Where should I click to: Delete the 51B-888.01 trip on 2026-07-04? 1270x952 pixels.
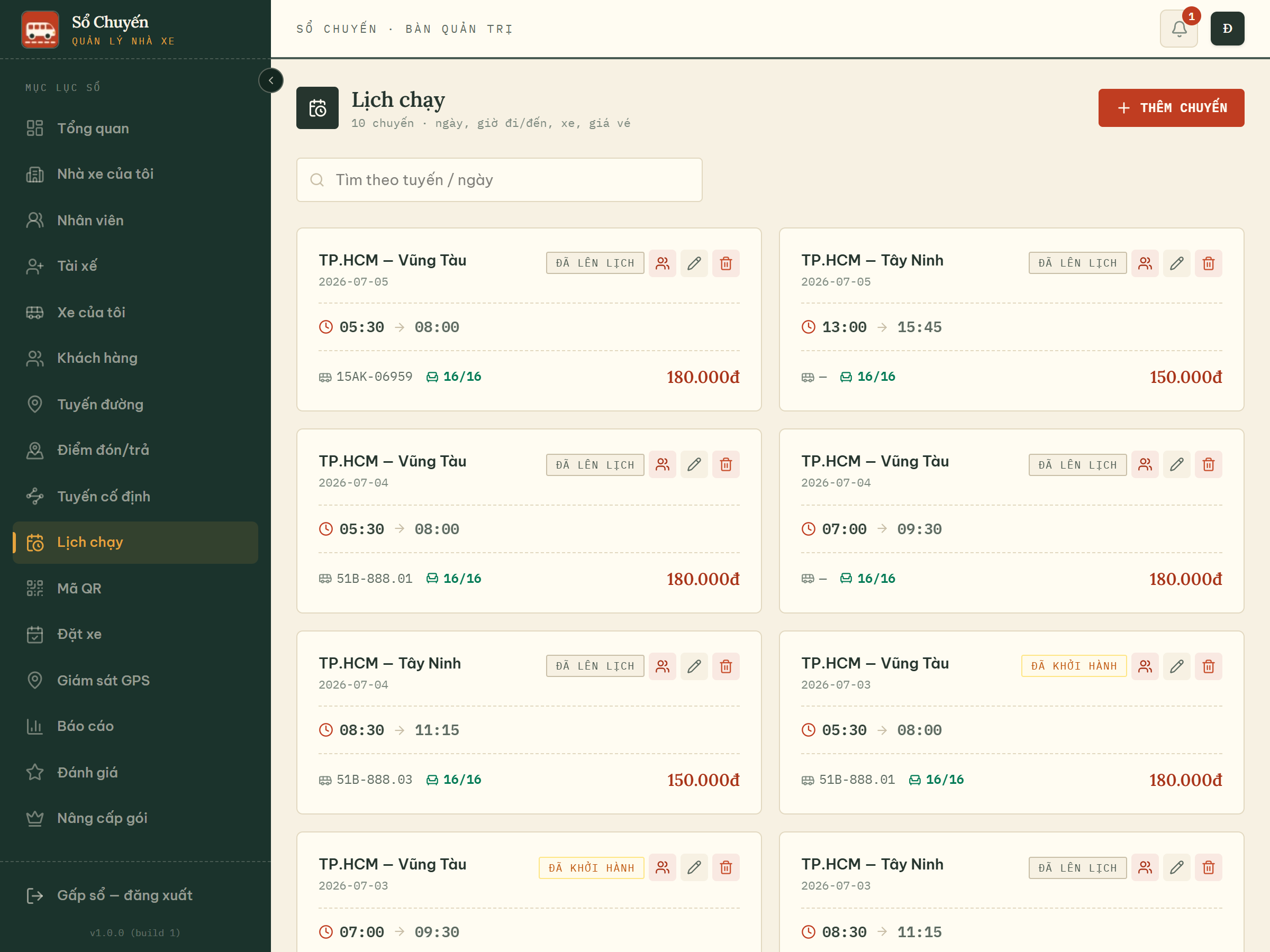(725, 464)
